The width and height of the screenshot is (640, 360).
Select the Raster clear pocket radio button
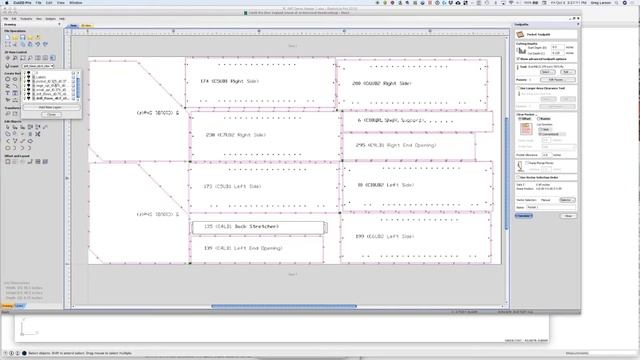coord(539,119)
